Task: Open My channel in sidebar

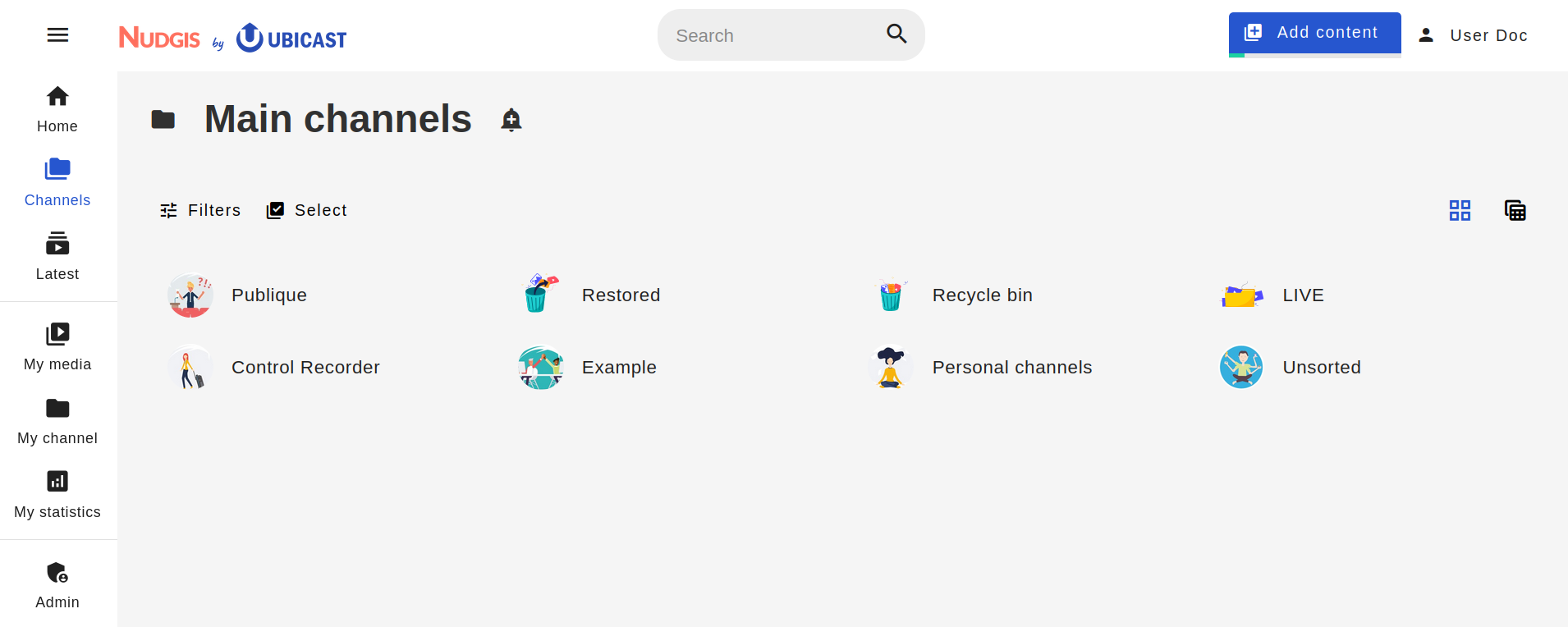Action: click(x=57, y=421)
